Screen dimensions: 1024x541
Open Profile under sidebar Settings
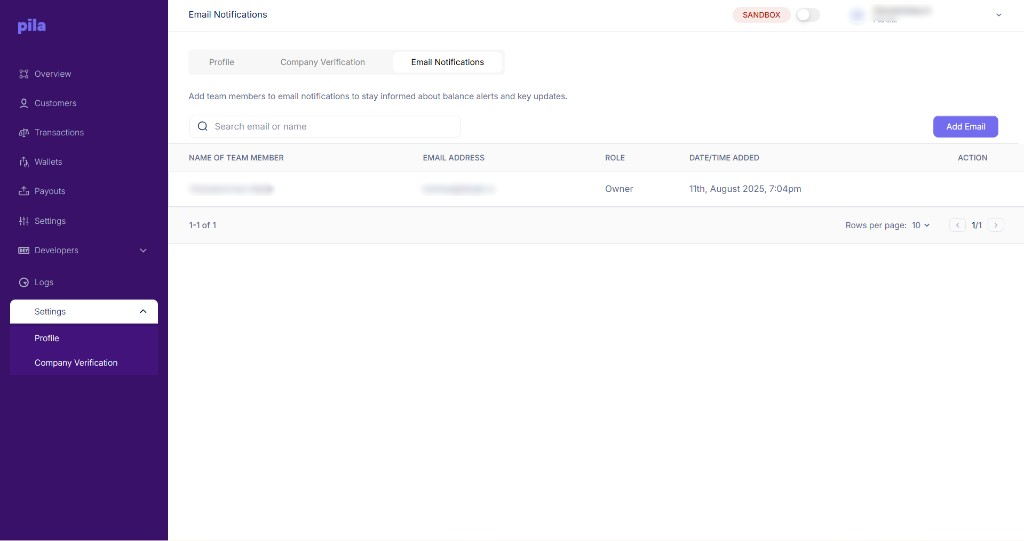pyautogui.click(x=46, y=338)
